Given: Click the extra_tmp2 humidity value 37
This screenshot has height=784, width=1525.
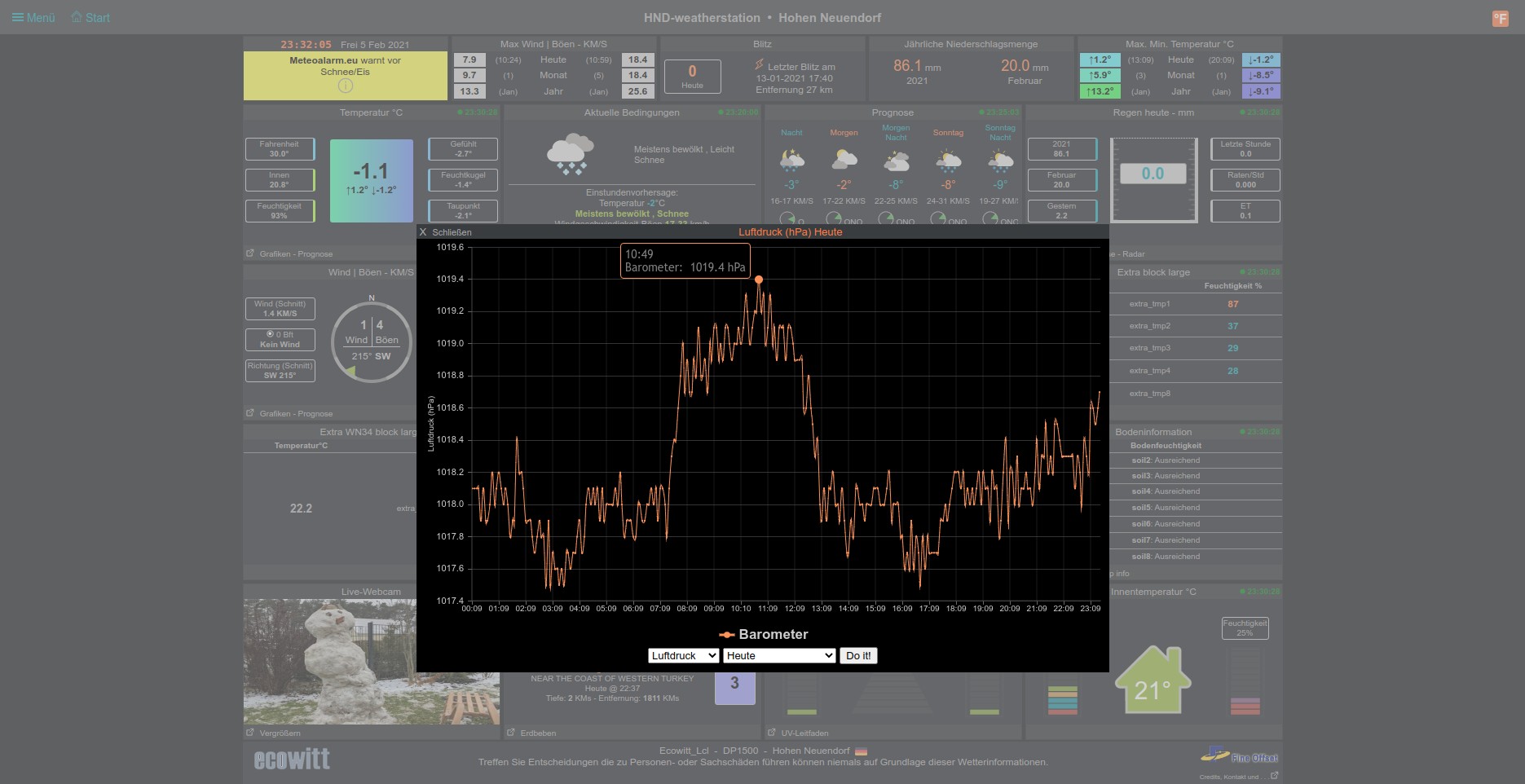Looking at the screenshot, I should tap(1232, 326).
